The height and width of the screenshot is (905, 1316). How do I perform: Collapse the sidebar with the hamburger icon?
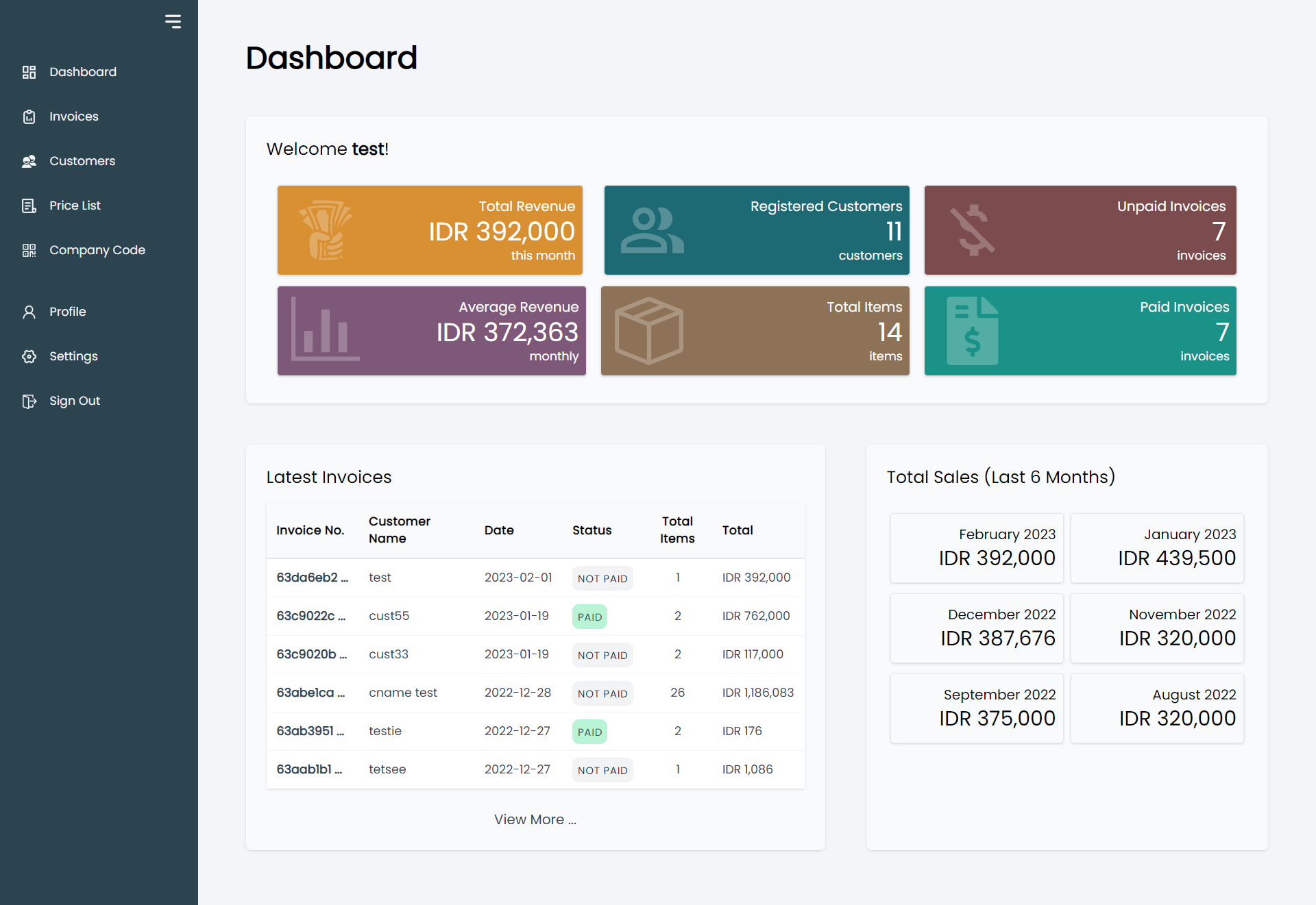[x=173, y=21]
